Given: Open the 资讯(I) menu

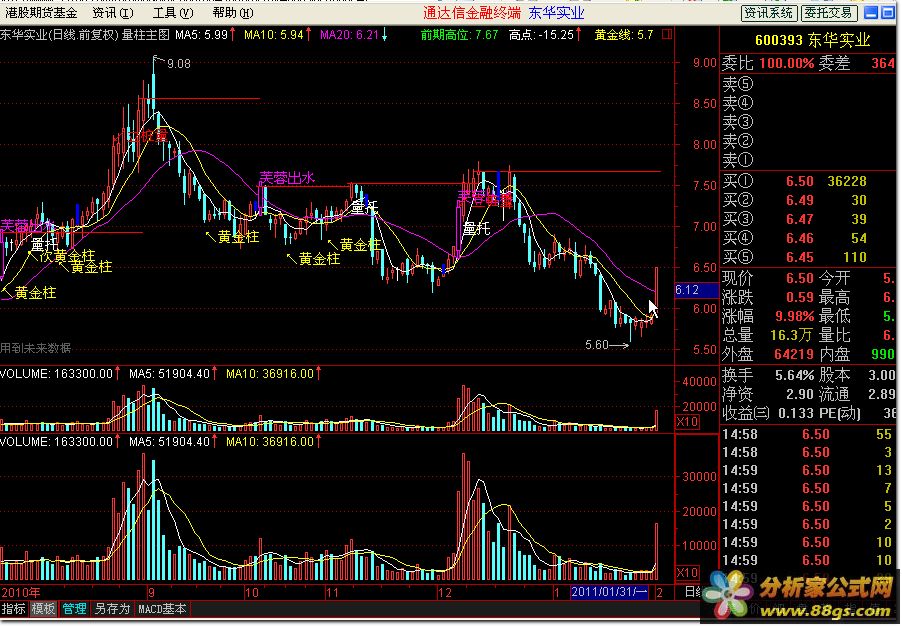Looking at the screenshot, I should pos(113,13).
